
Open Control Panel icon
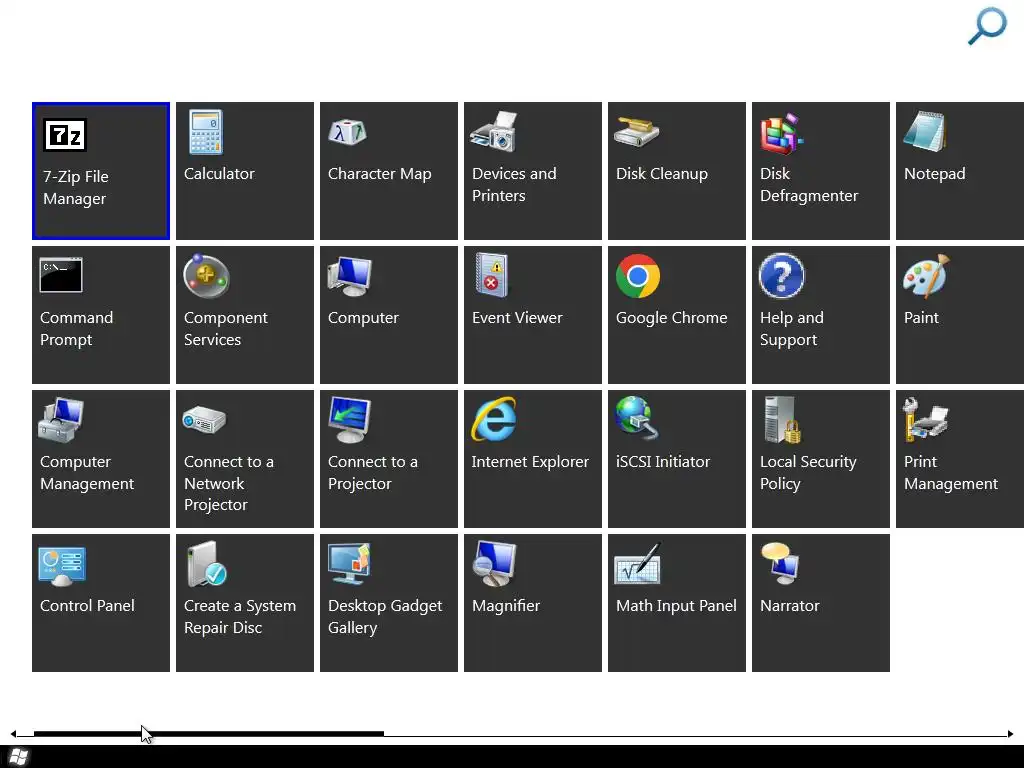(62, 566)
